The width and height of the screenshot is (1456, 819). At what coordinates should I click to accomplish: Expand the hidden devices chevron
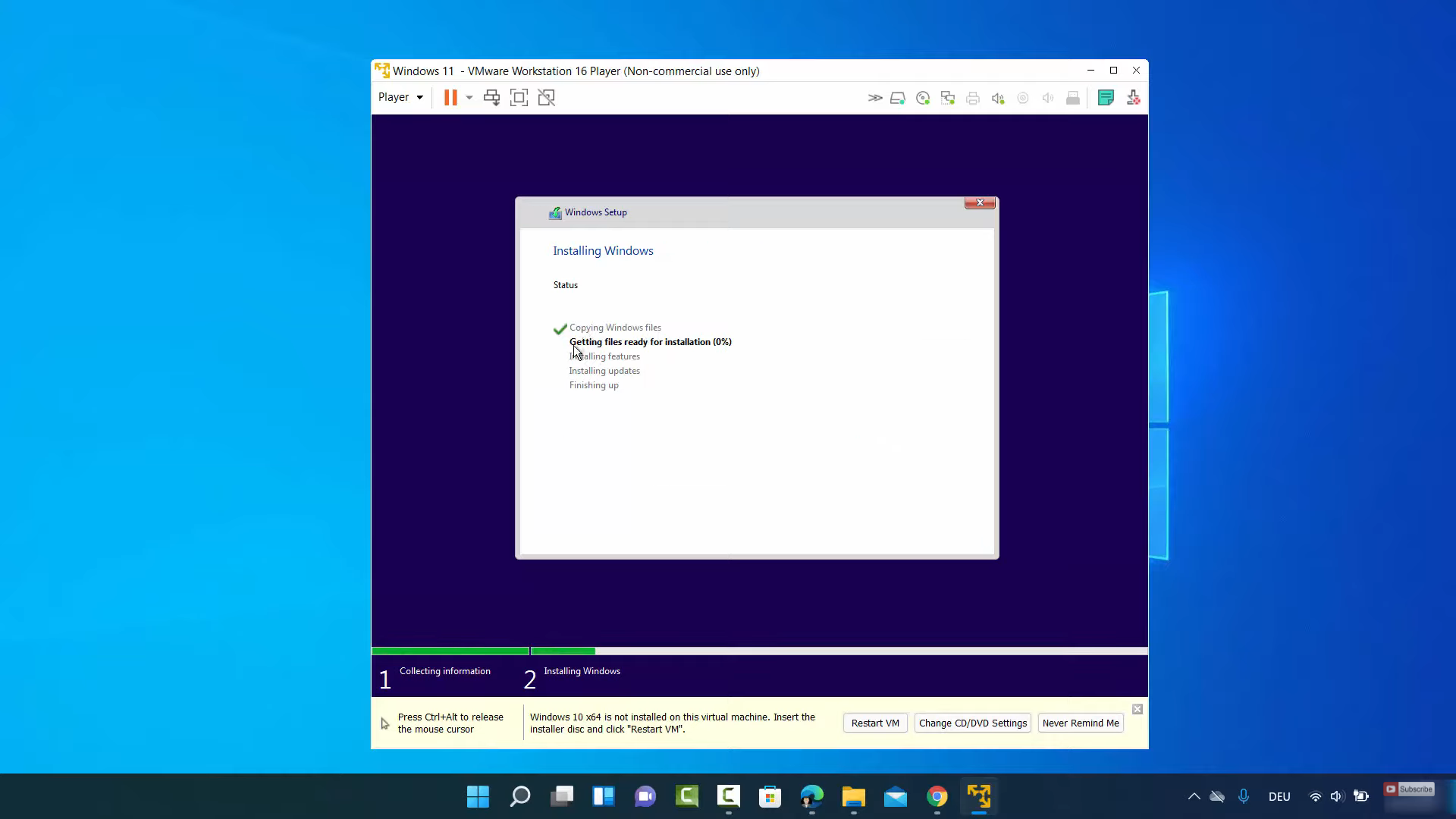pyautogui.click(x=874, y=98)
